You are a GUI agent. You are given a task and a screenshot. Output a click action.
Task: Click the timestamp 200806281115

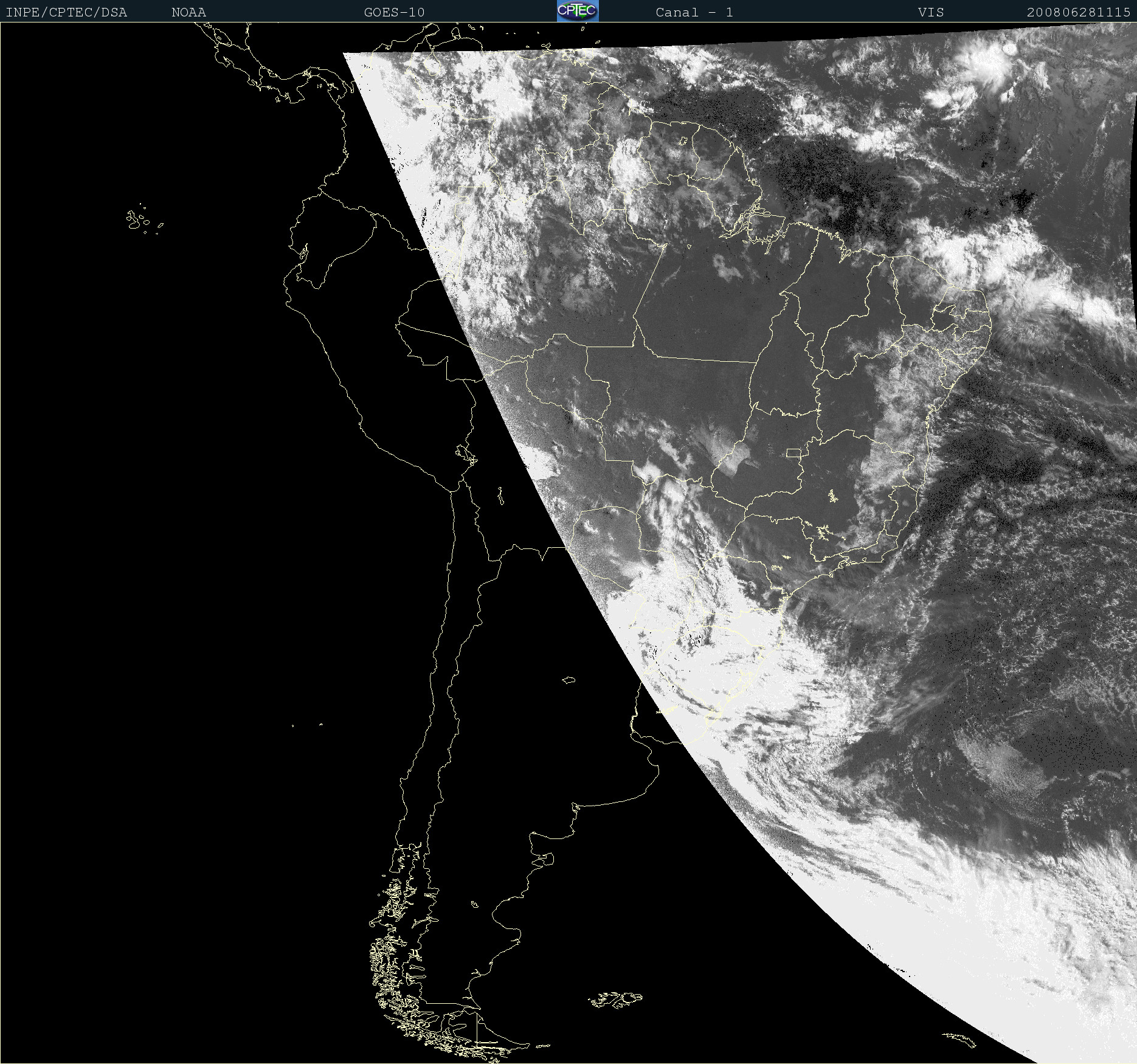[x=1079, y=12]
